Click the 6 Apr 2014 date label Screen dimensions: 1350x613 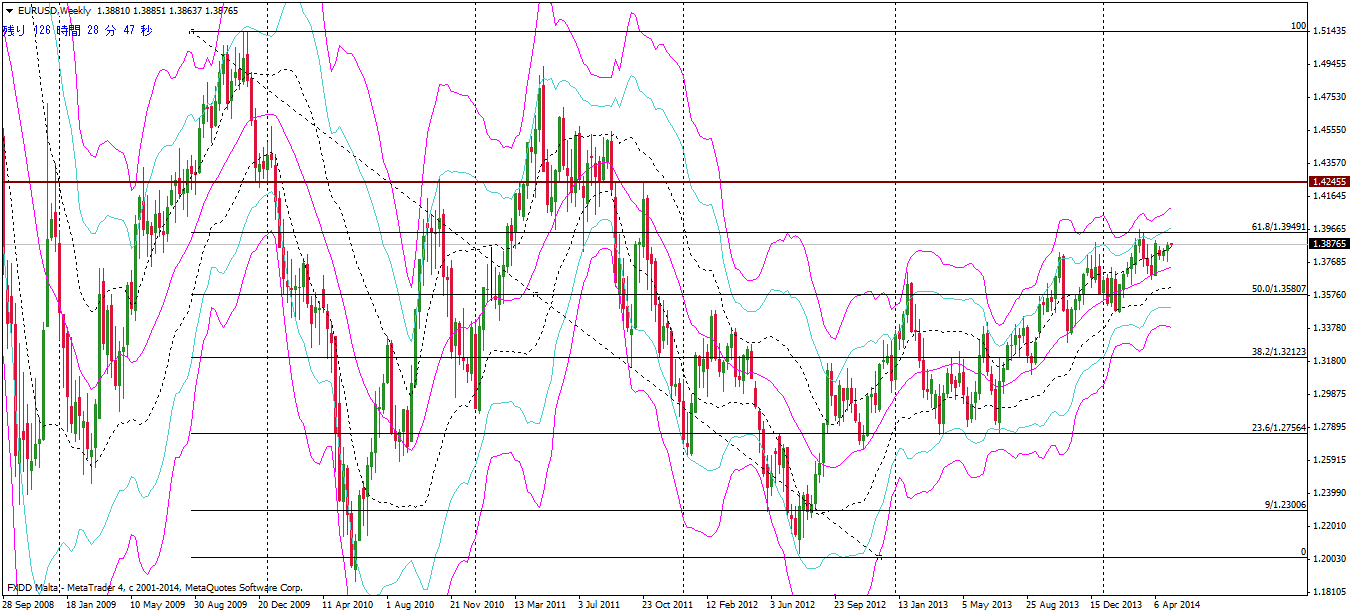[1177, 605]
